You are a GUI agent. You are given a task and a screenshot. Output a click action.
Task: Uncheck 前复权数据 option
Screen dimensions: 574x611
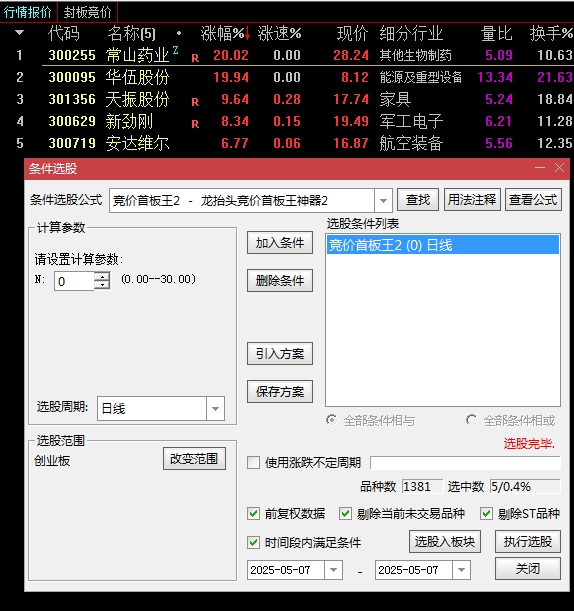pyautogui.click(x=253, y=513)
